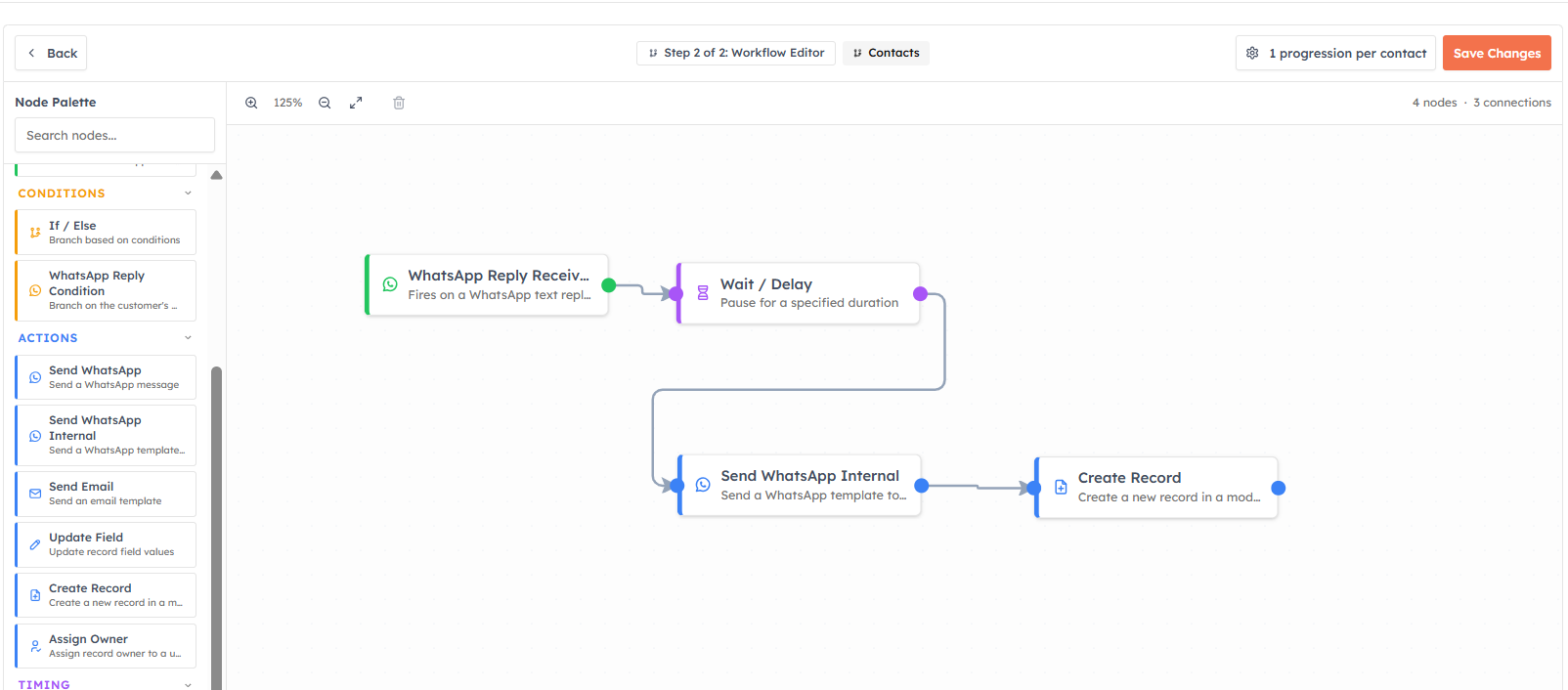Click the TIMING section label
1568x690 pixels.
(x=44, y=685)
